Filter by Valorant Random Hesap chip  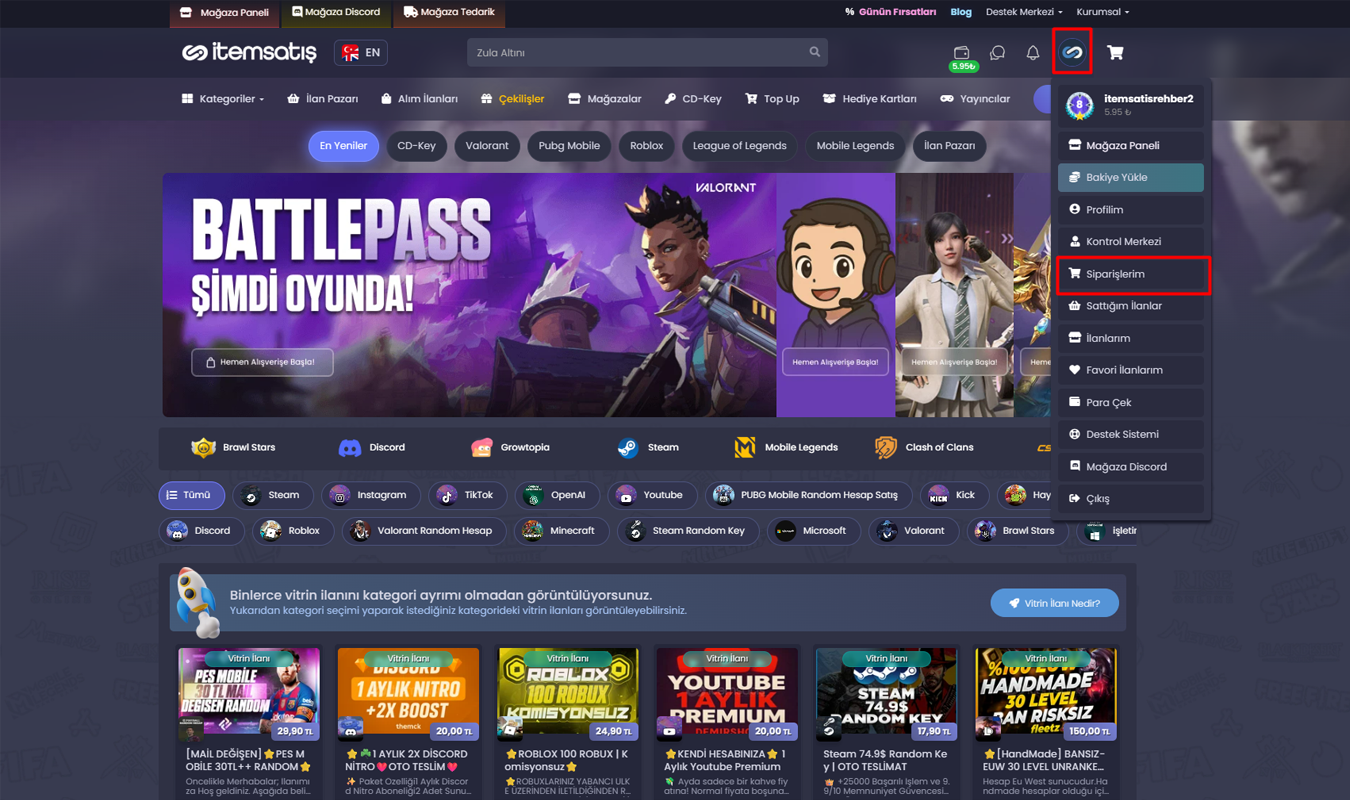point(424,531)
